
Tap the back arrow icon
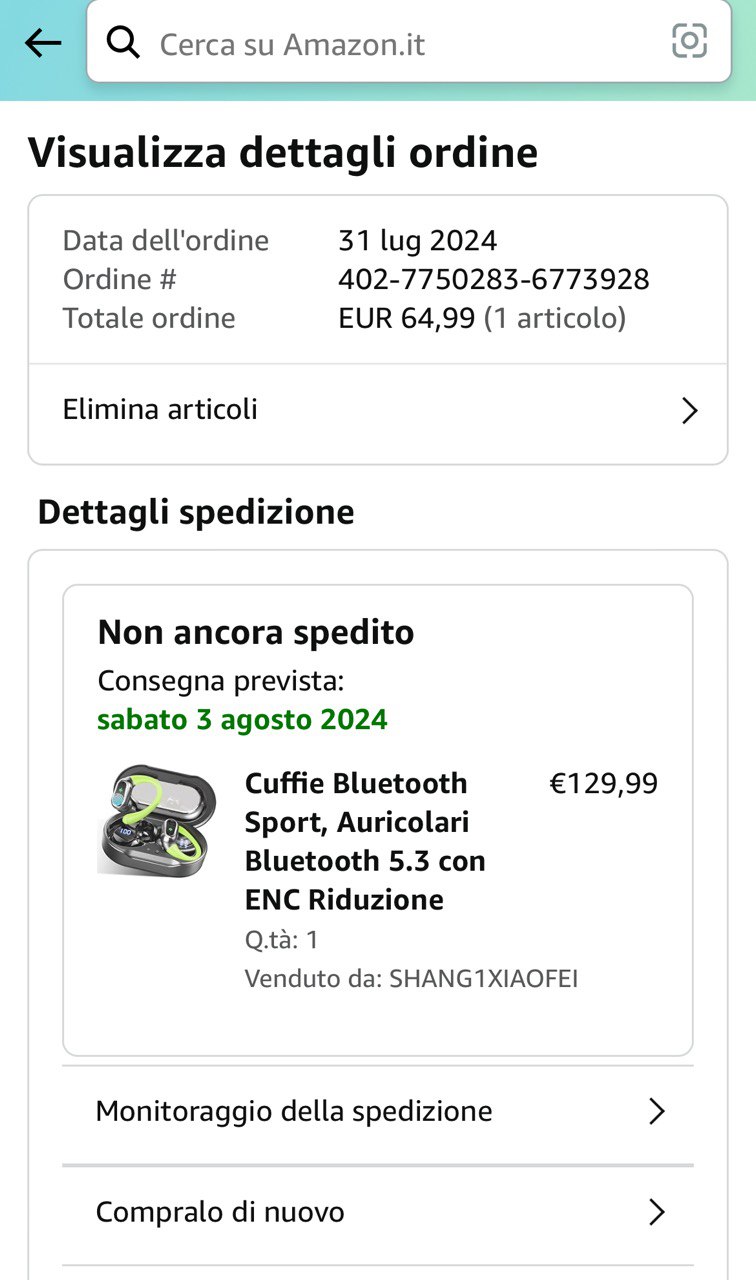click(43, 43)
